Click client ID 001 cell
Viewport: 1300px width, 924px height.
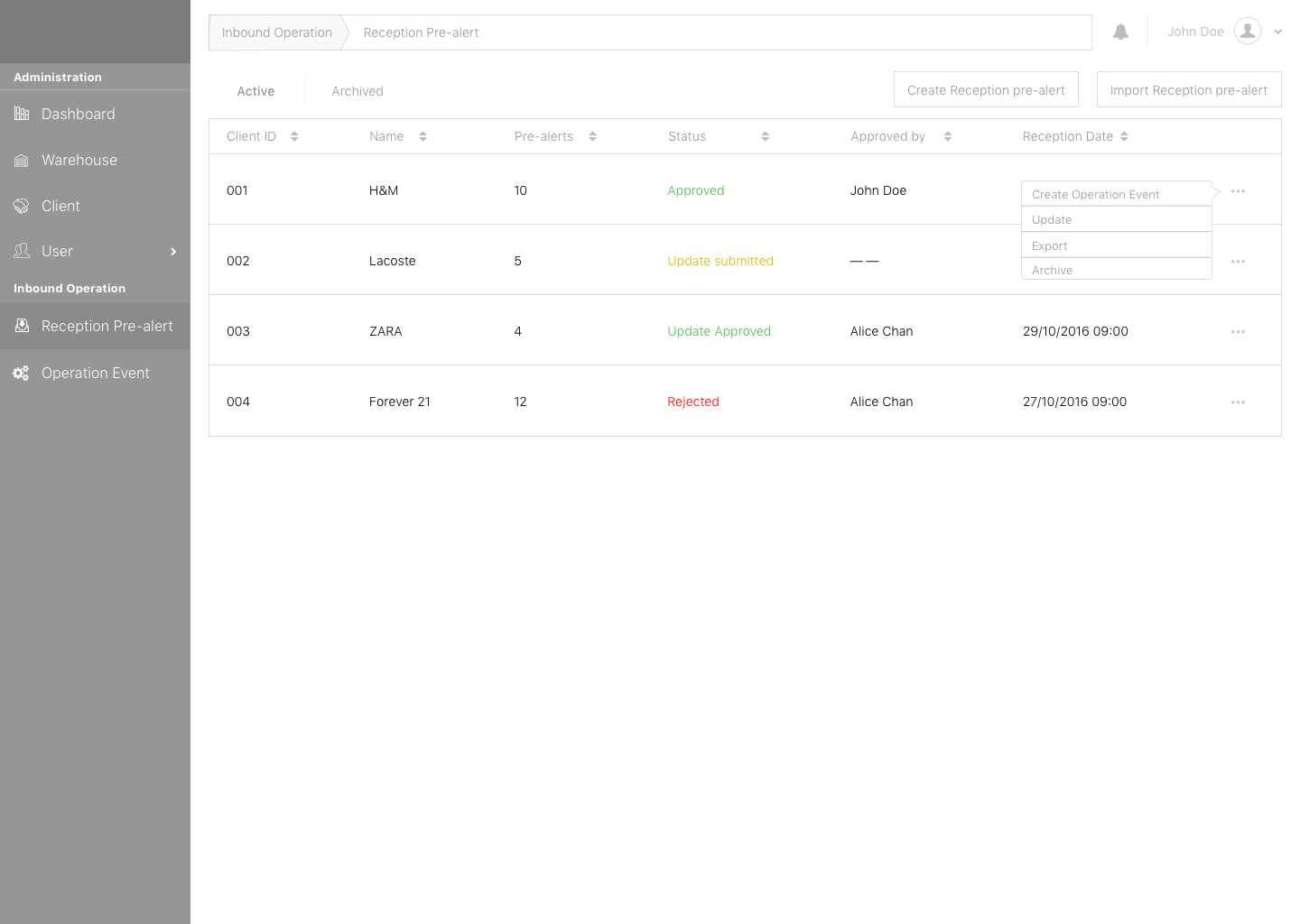click(x=237, y=190)
